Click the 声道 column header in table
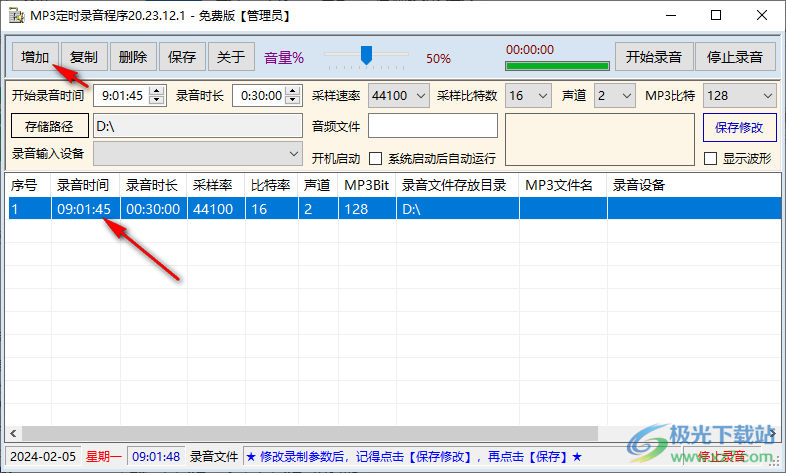Image resolution: width=786 pixels, height=473 pixels. [318, 185]
